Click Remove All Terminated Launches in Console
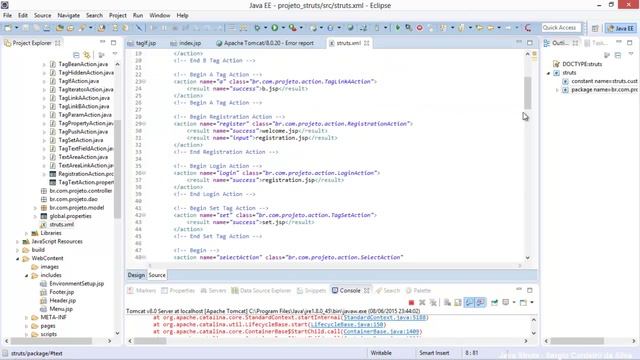 [x=433, y=302]
